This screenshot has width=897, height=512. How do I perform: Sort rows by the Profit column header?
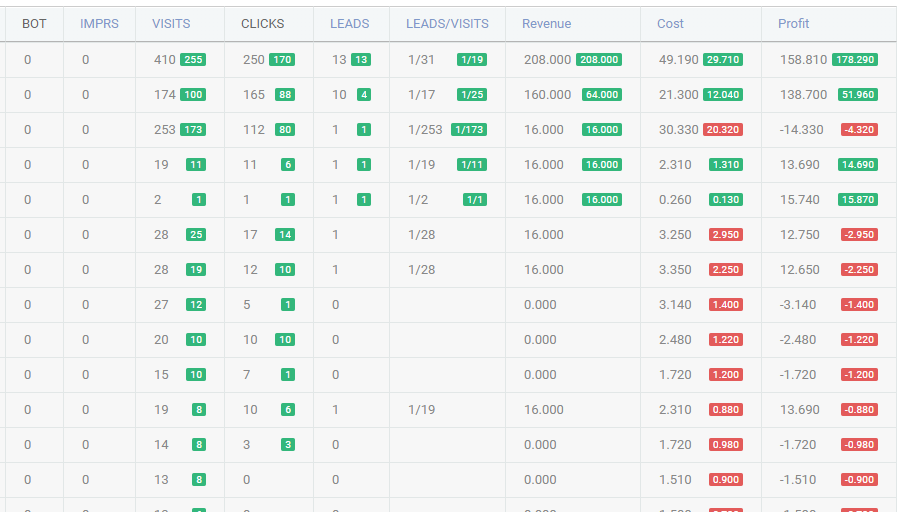[794, 24]
